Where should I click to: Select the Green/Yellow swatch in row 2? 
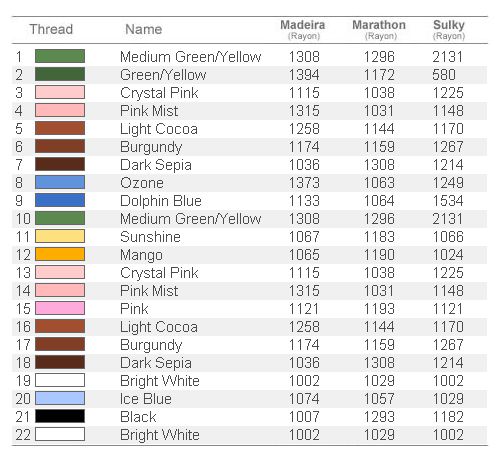[60, 74]
